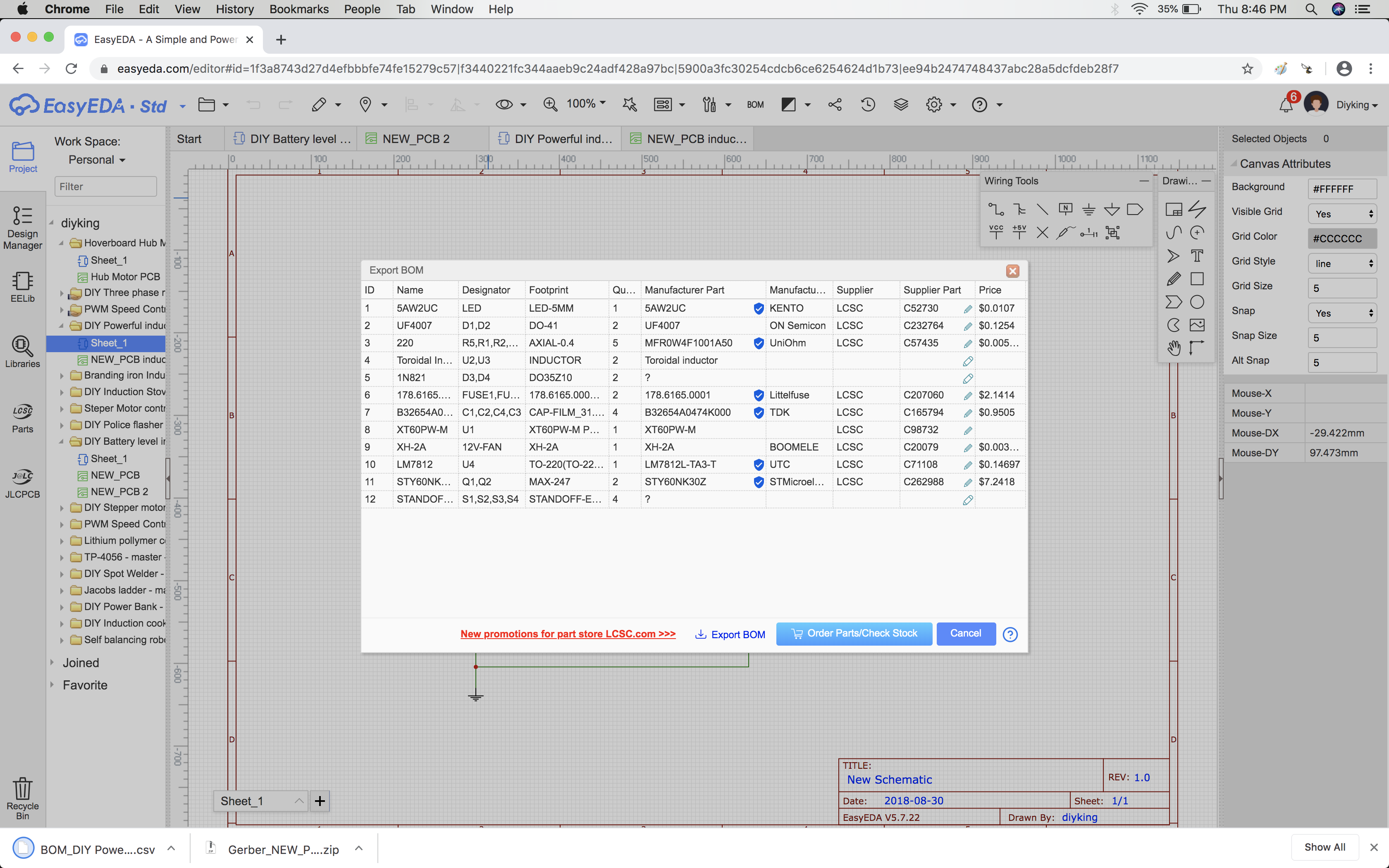Click the Grid Color #CCCCCC swatch
1389x868 pixels.
(1342, 238)
